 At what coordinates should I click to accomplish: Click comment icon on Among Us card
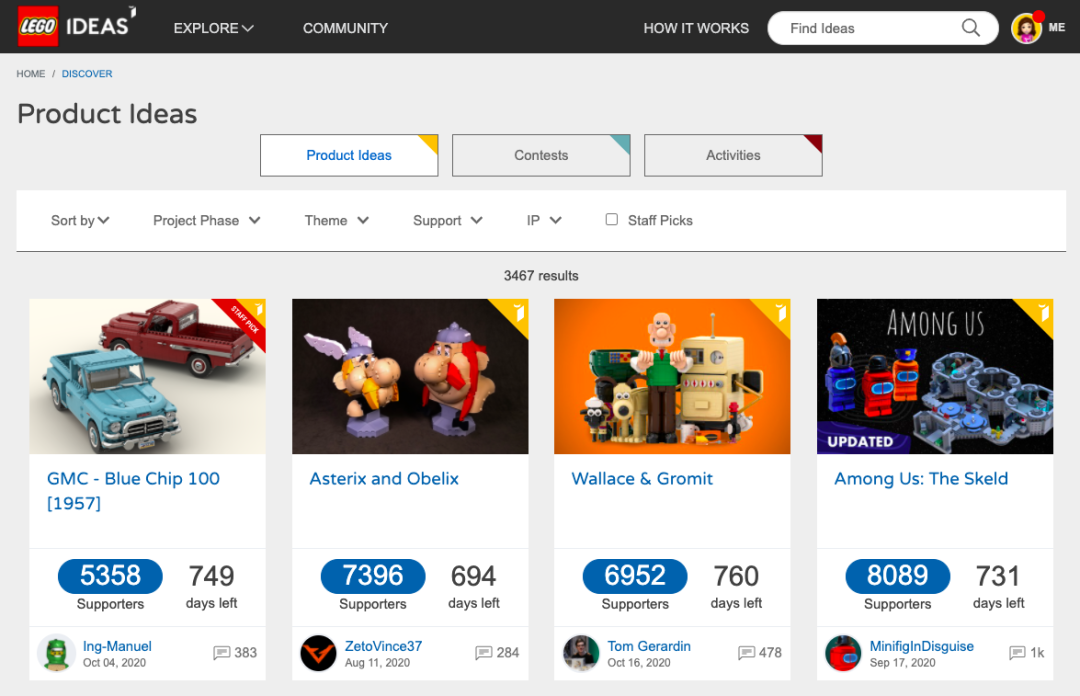pyautogui.click(x=1017, y=653)
